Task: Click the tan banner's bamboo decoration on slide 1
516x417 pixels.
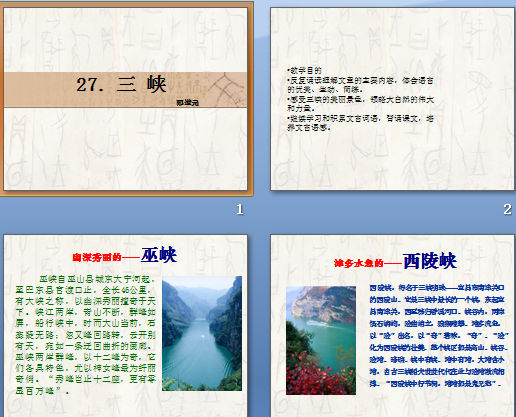Action: [227, 88]
